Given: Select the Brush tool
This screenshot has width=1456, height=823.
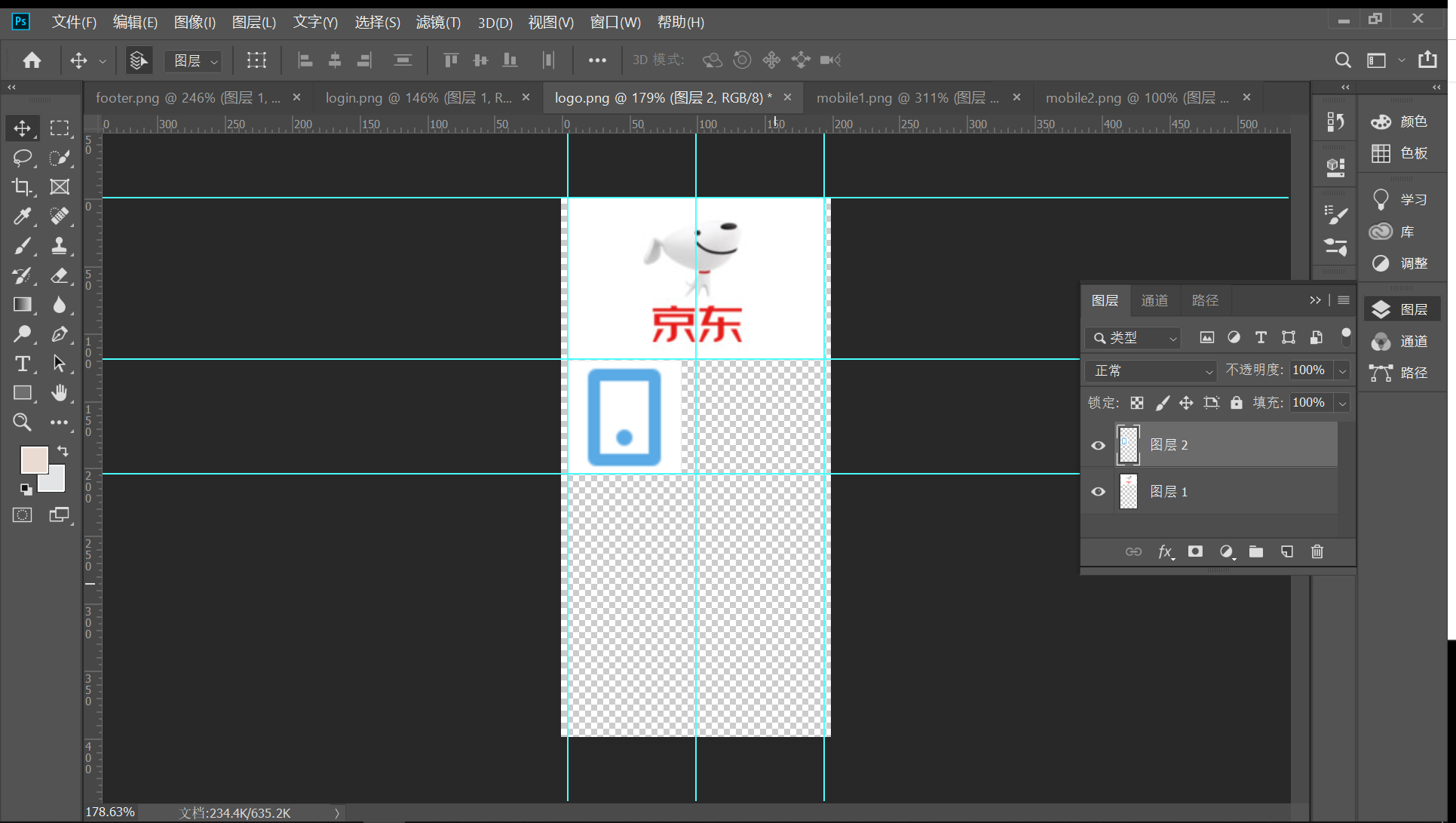Looking at the screenshot, I should [x=22, y=246].
